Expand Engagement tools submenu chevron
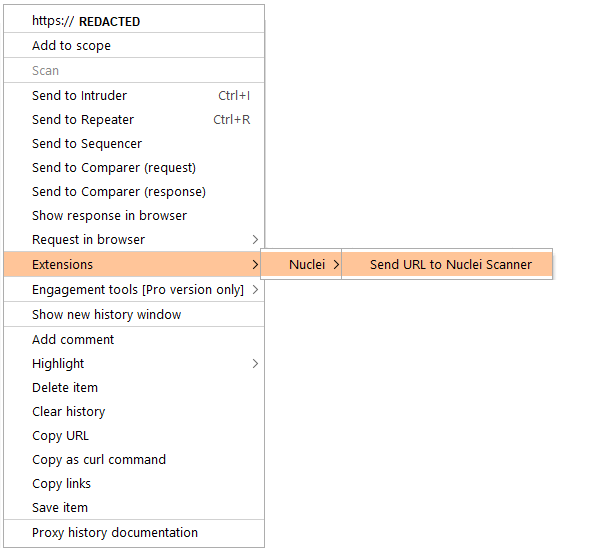The image size is (597, 554). 255,290
